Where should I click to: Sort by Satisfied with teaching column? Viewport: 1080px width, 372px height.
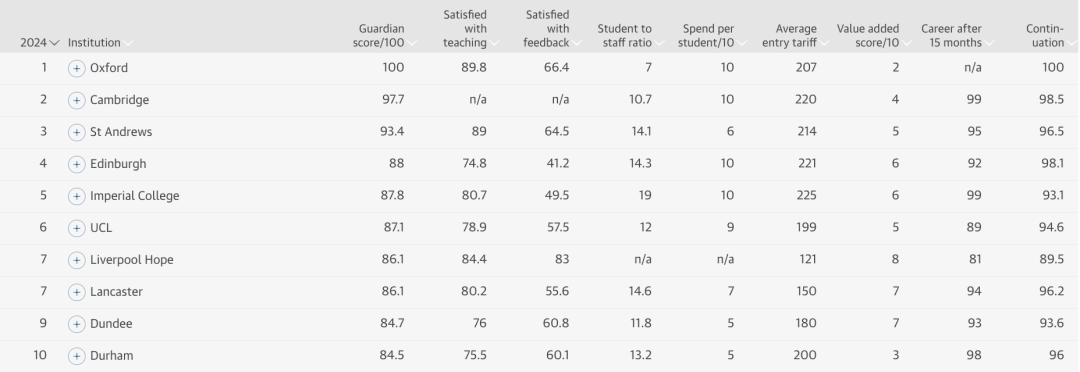click(x=470, y=29)
